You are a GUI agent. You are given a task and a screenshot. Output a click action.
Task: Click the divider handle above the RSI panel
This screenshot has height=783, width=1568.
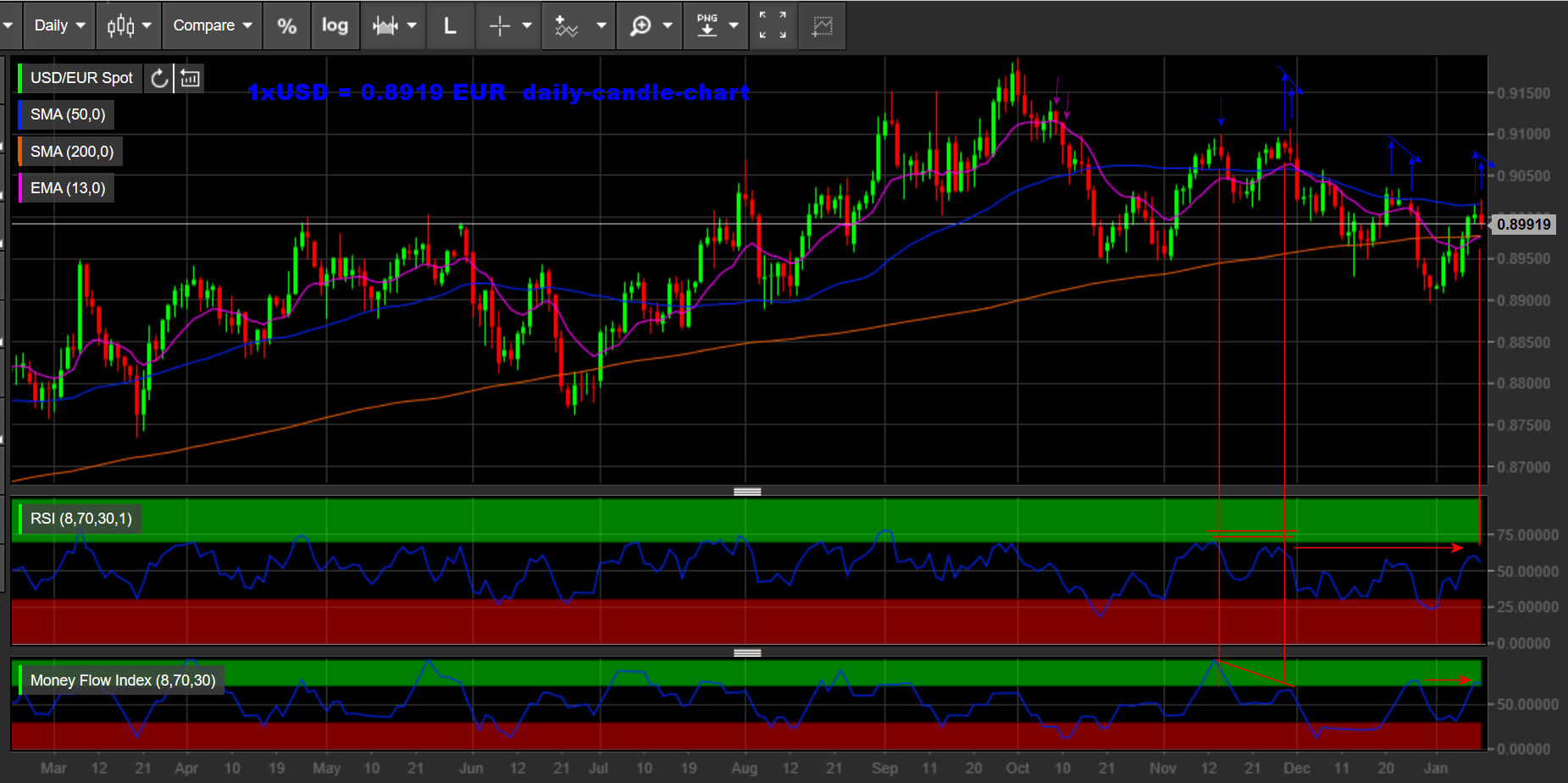[747, 491]
